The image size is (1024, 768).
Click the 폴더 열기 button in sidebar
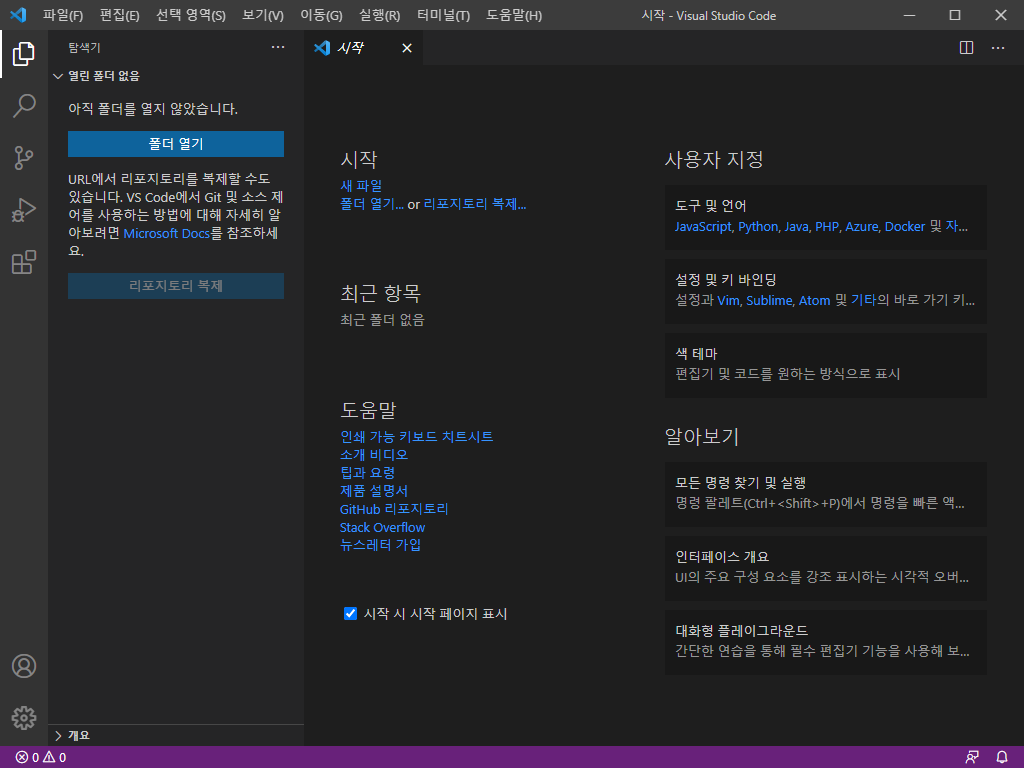point(176,144)
